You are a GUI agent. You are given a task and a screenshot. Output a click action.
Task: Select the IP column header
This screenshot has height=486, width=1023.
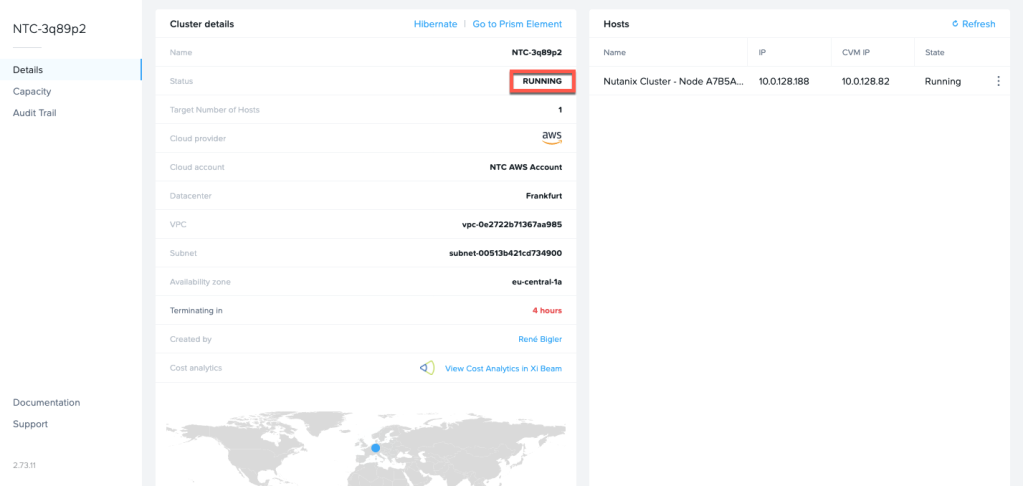tap(762, 52)
